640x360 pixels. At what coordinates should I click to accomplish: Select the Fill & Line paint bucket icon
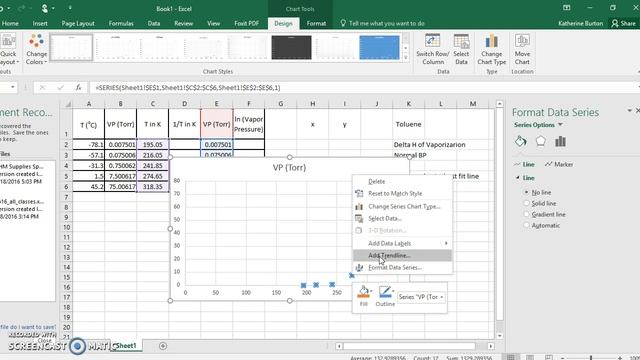pyautogui.click(x=520, y=142)
